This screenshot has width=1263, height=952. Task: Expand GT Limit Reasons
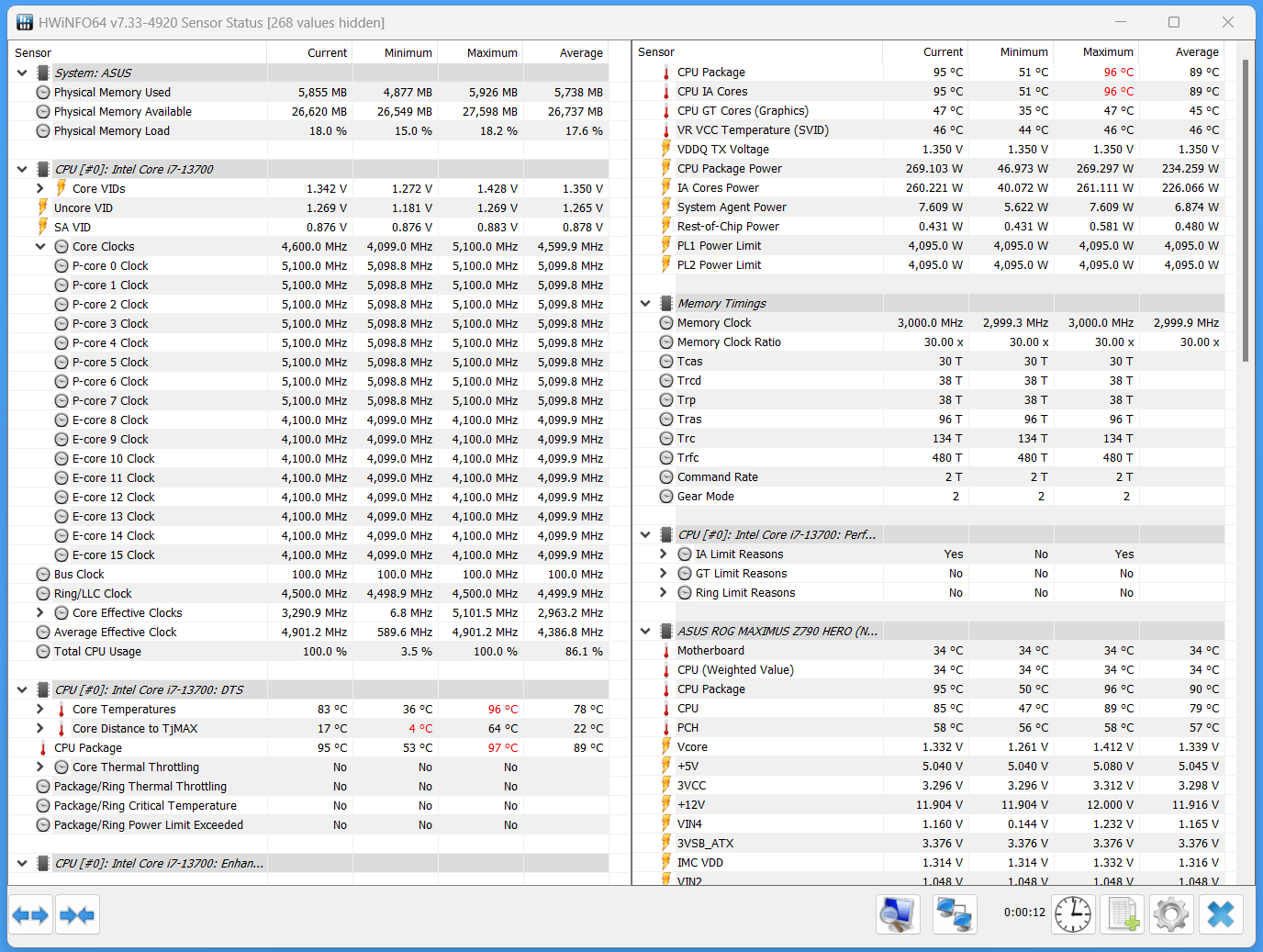tap(664, 573)
